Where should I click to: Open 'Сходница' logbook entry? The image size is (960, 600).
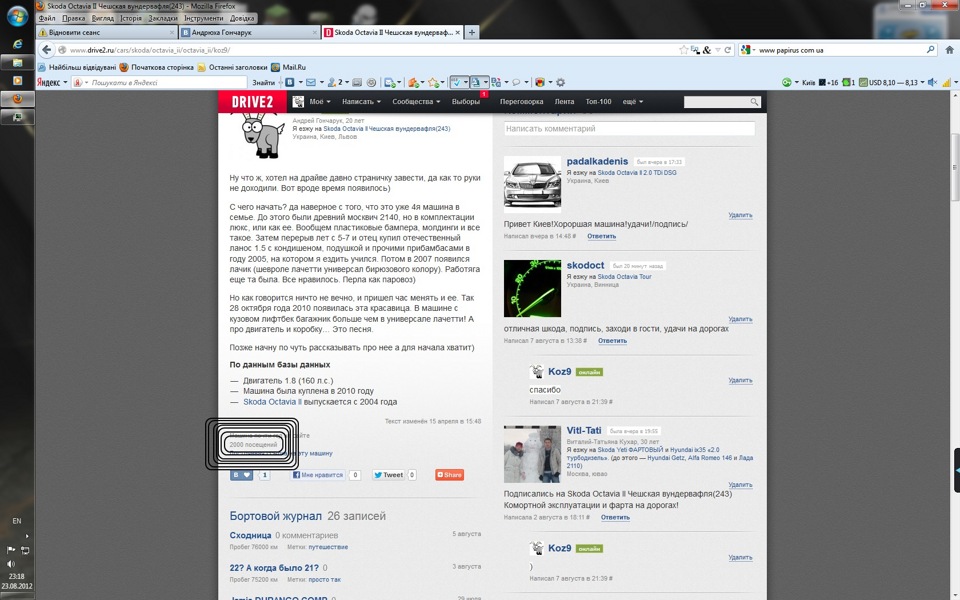click(x=250, y=535)
